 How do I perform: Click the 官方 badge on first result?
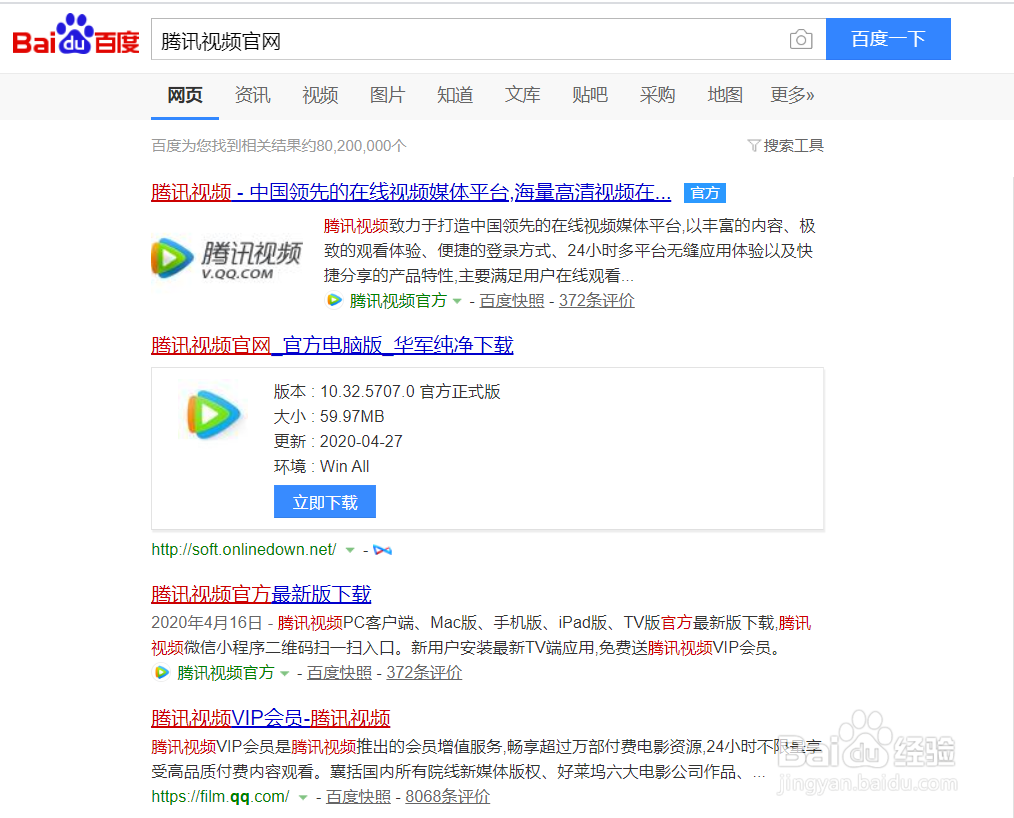pyautogui.click(x=705, y=193)
